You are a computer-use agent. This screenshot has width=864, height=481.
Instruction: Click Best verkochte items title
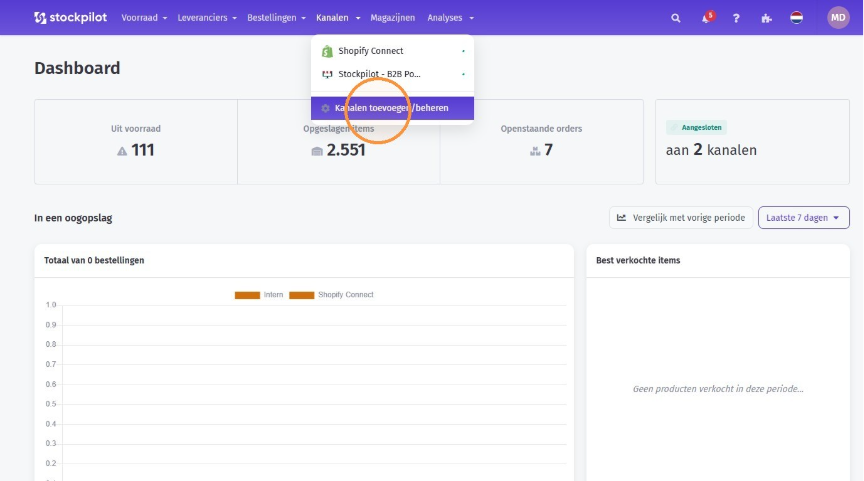tap(638, 260)
